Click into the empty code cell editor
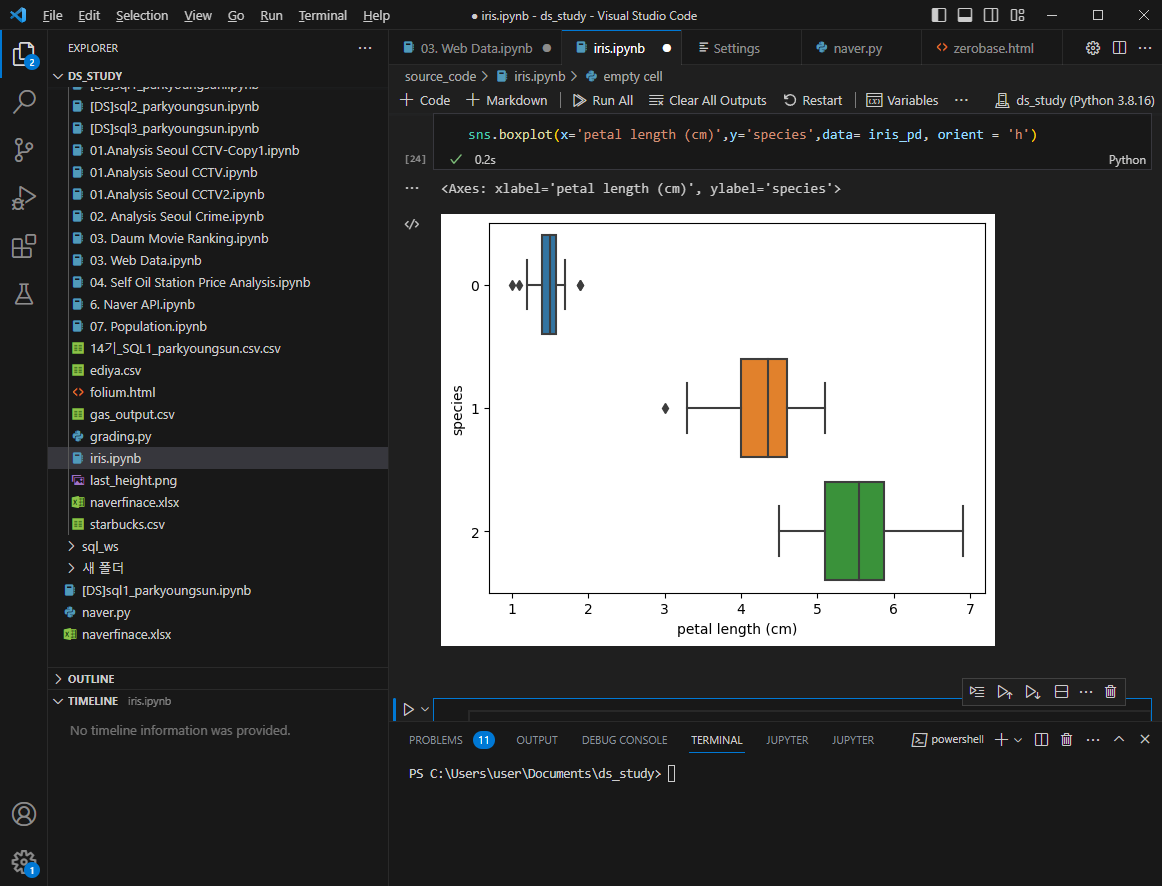 [793, 710]
